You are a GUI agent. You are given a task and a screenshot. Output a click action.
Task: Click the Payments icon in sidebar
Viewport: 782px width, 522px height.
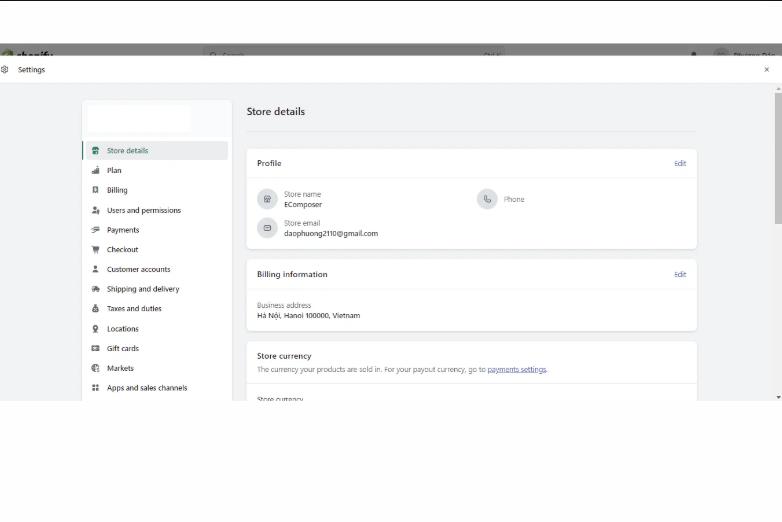[95, 230]
